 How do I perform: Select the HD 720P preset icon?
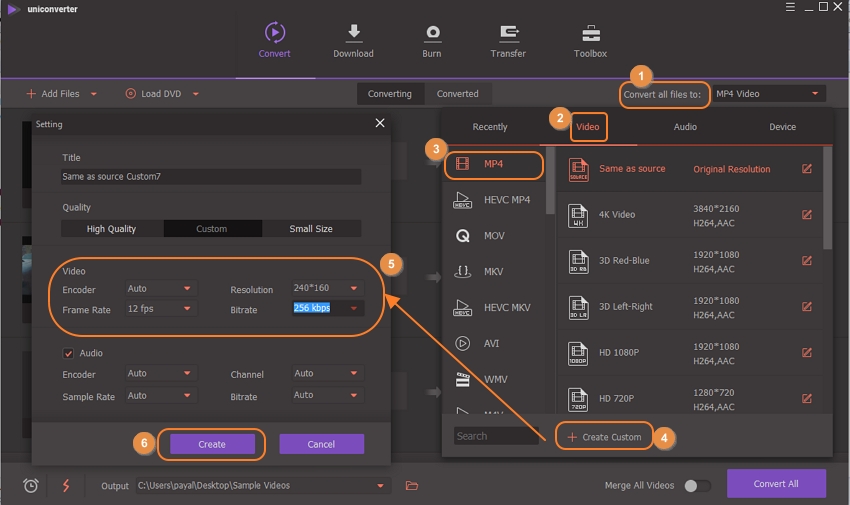pos(578,399)
